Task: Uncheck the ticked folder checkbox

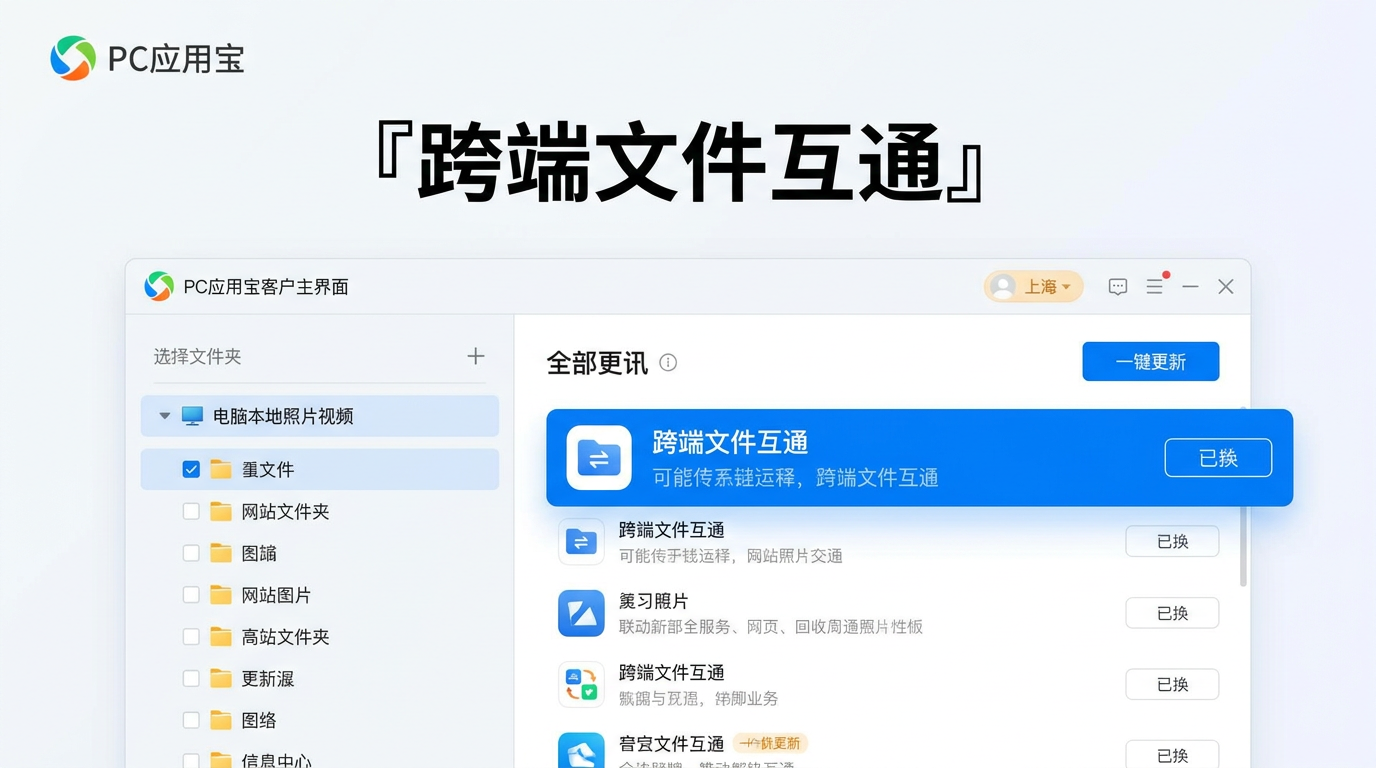Action: [191, 469]
